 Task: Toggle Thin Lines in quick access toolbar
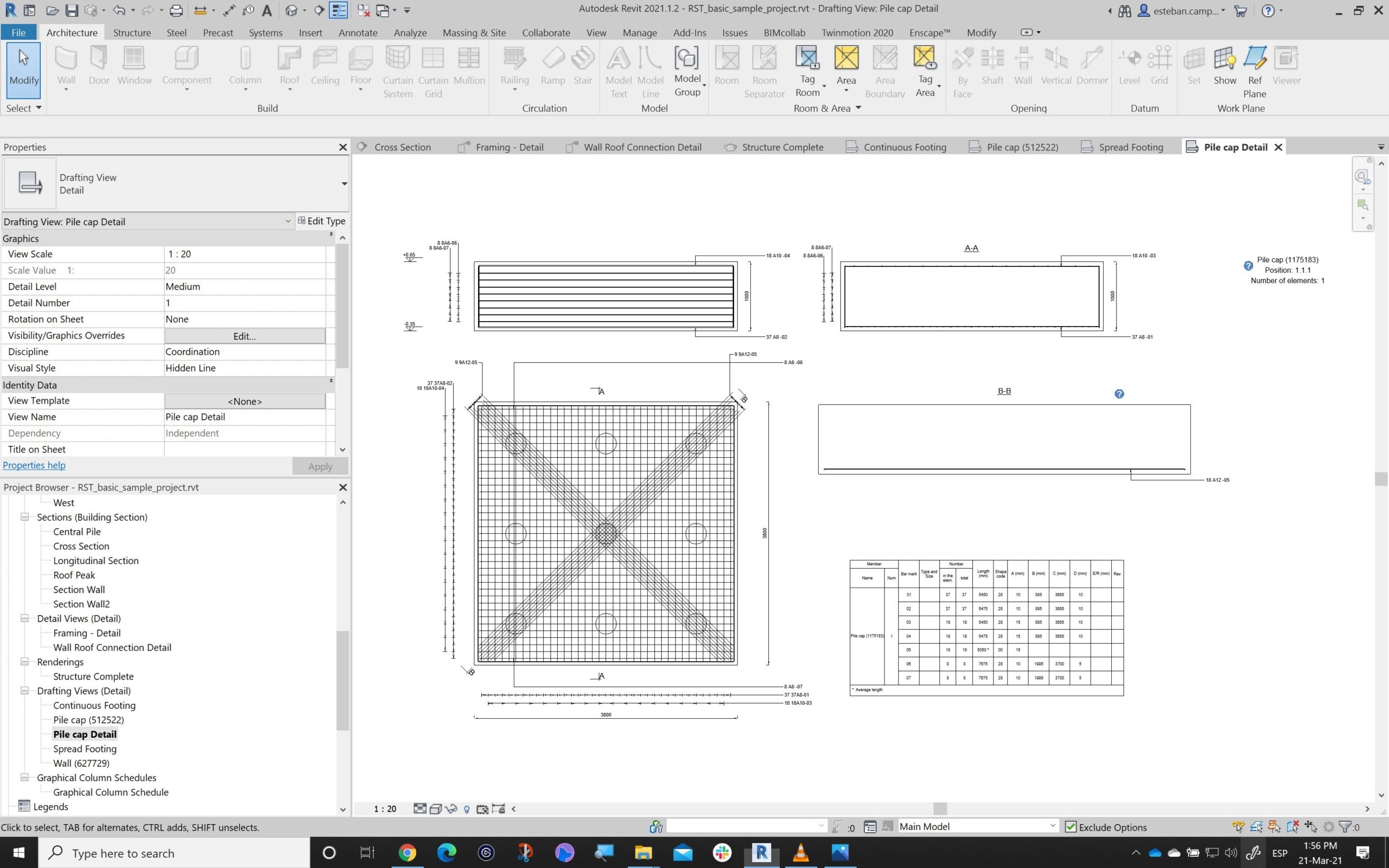(338, 10)
